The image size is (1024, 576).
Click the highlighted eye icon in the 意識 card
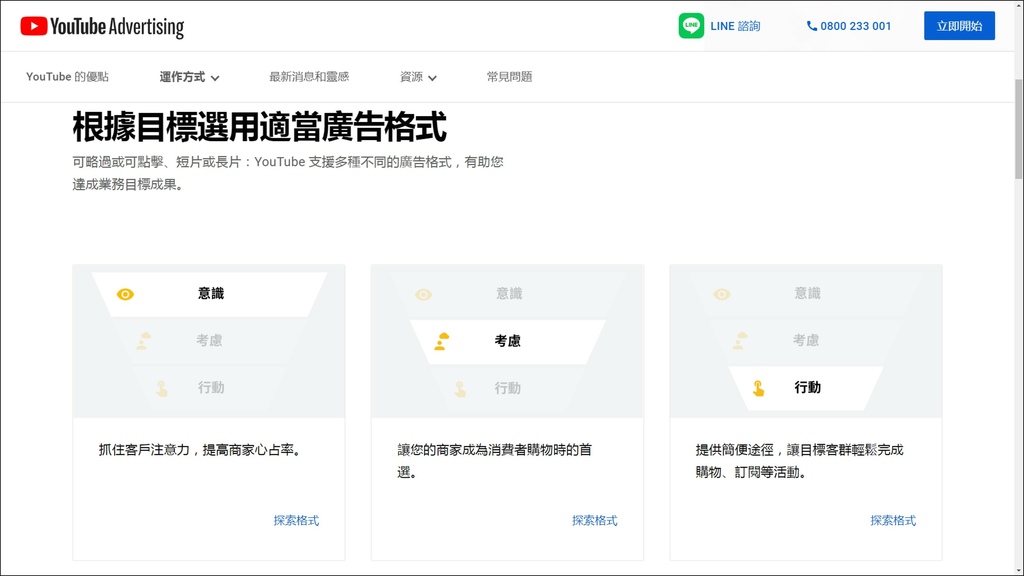coord(125,295)
